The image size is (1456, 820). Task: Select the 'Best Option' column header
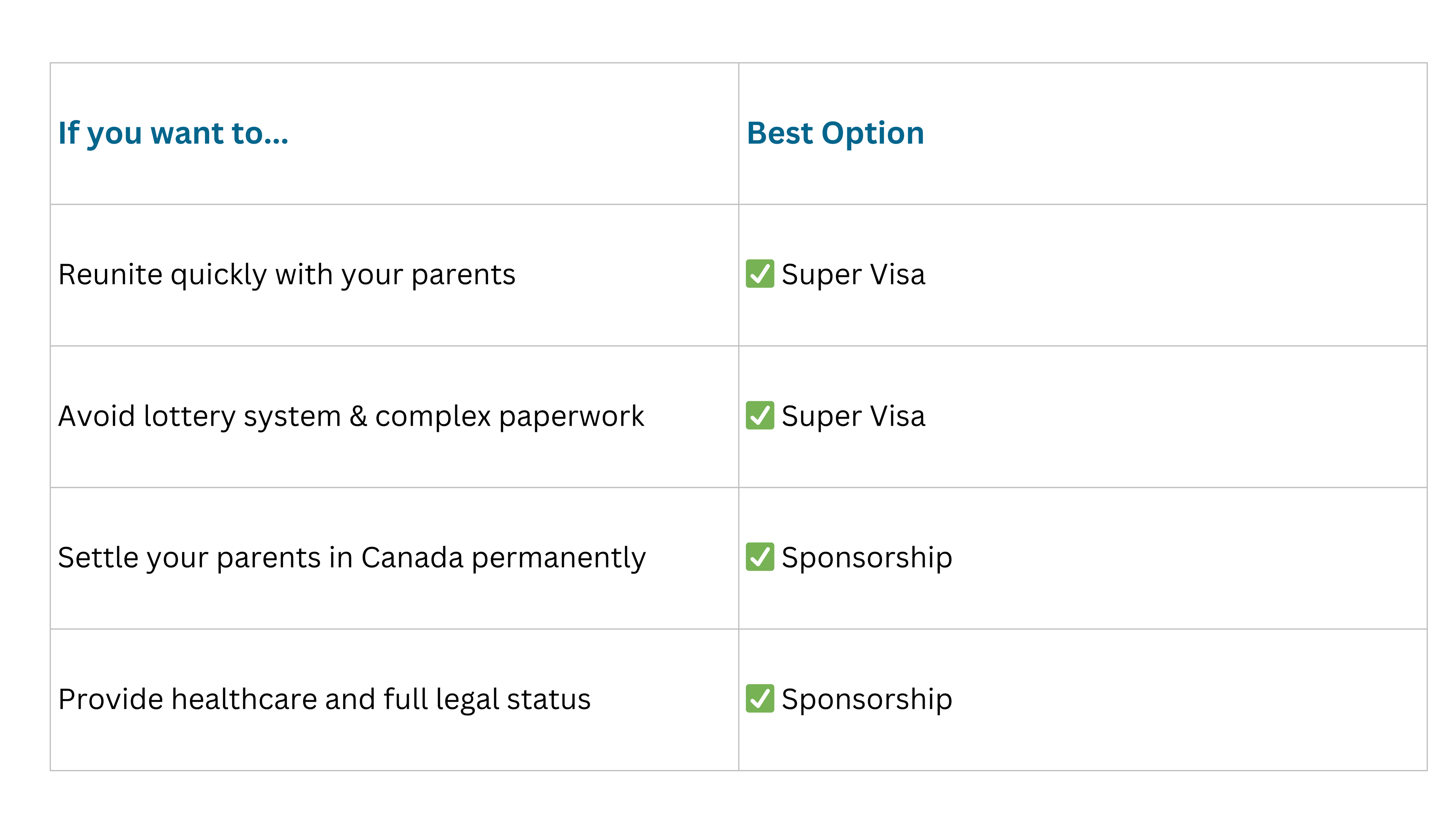click(x=836, y=134)
